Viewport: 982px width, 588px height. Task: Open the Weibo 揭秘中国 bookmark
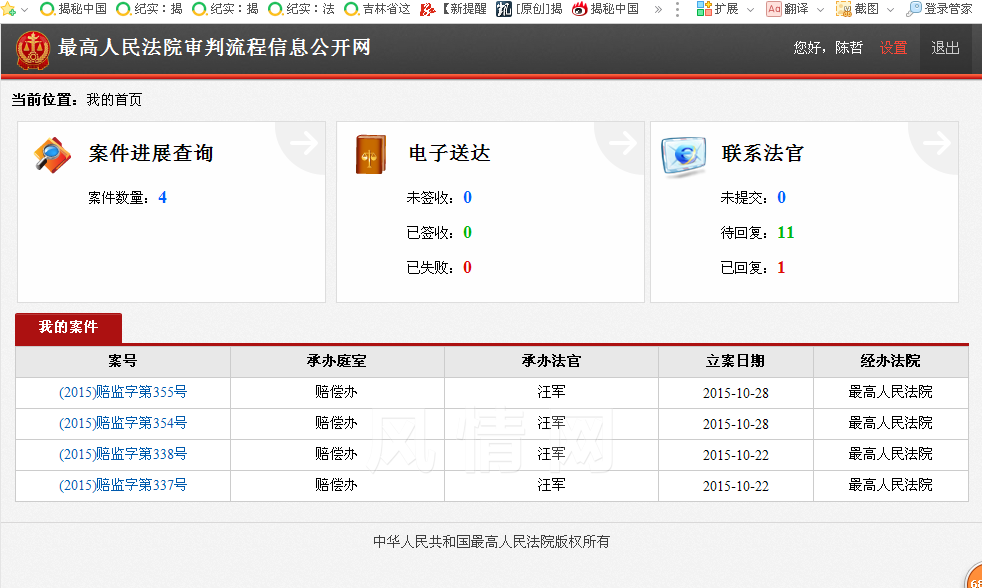606,9
